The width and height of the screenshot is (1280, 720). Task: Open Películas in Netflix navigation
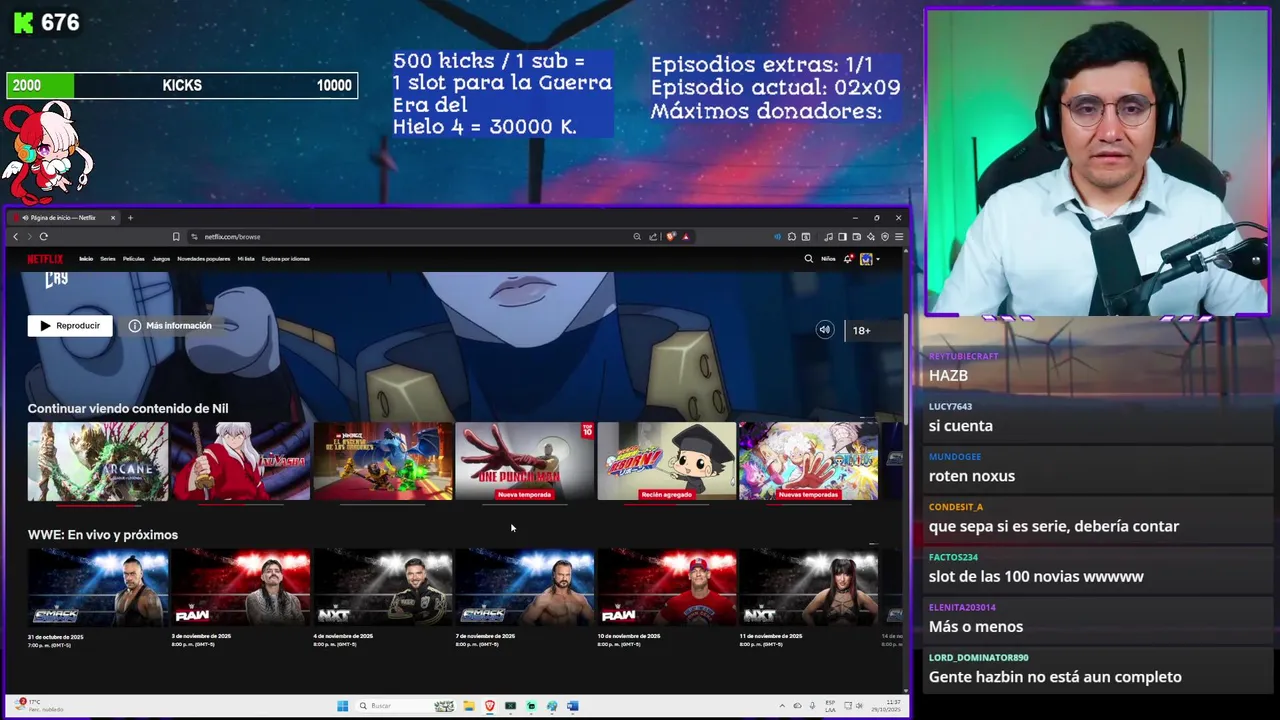coord(134,259)
